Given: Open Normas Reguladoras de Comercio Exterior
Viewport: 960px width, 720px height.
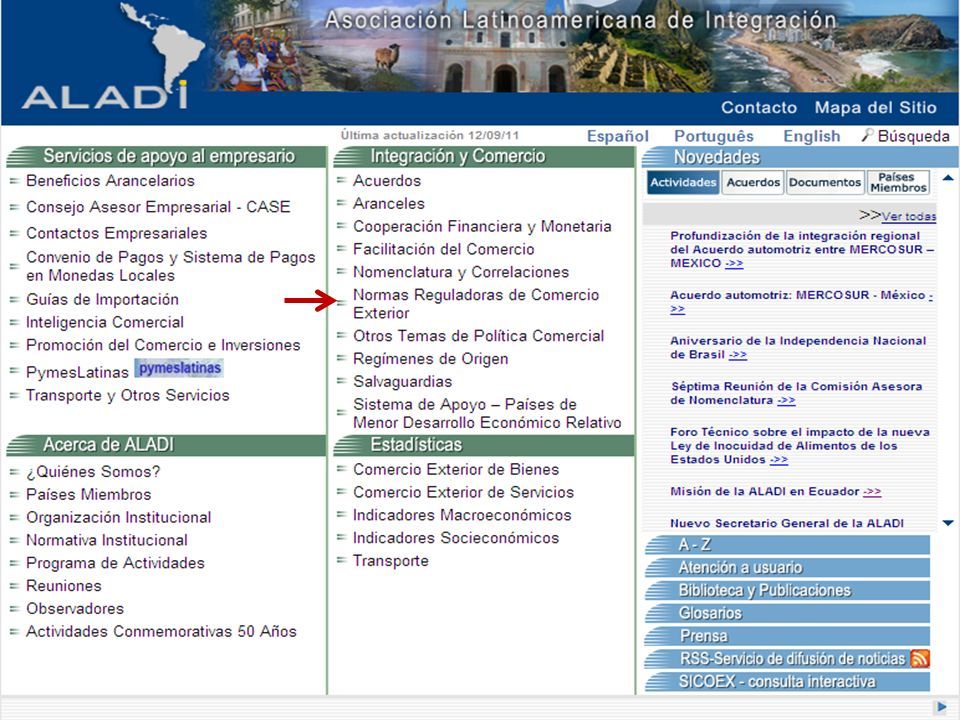Looking at the screenshot, I should (x=476, y=304).
